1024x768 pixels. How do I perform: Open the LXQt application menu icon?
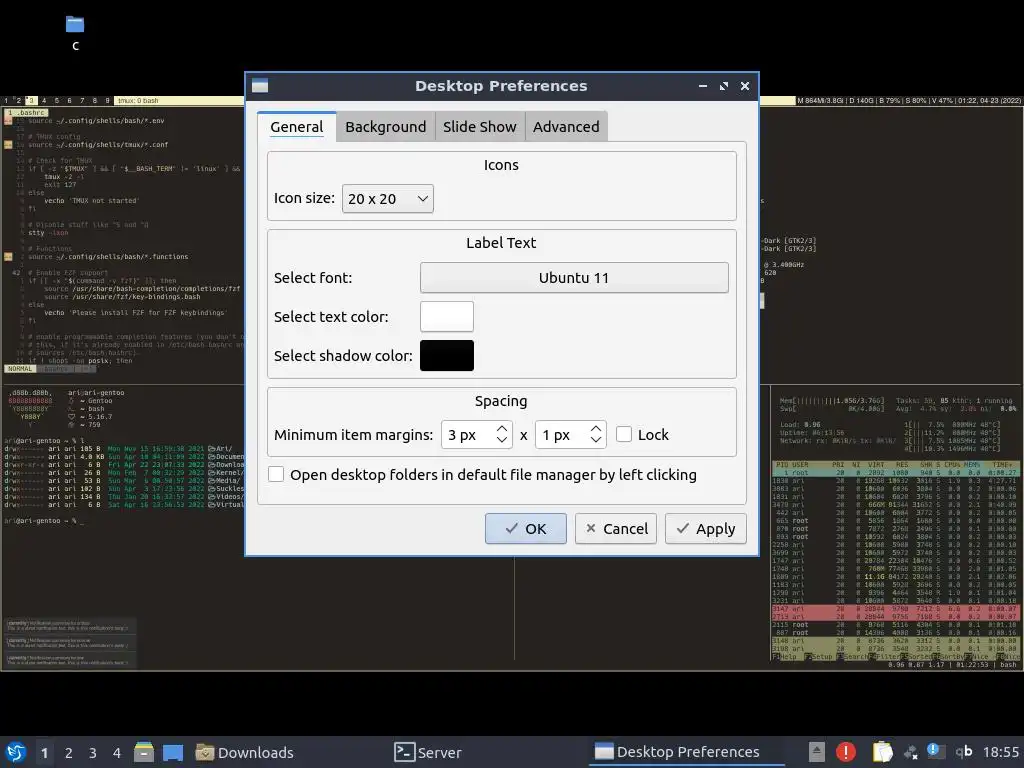point(16,752)
